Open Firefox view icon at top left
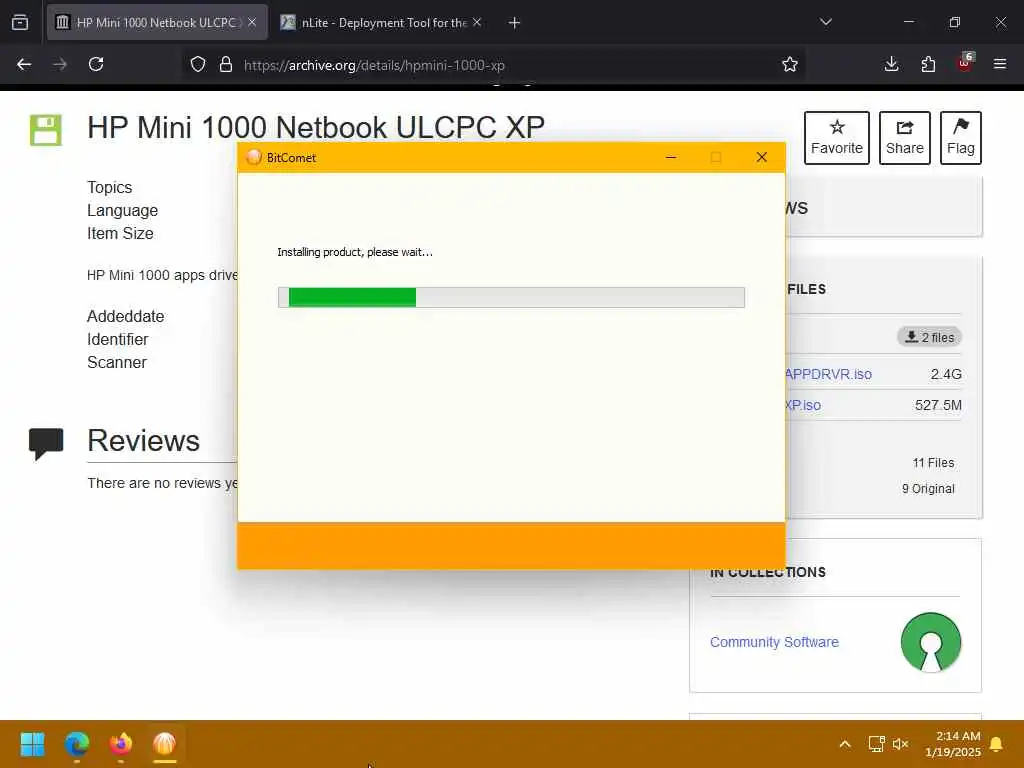 [20, 23]
